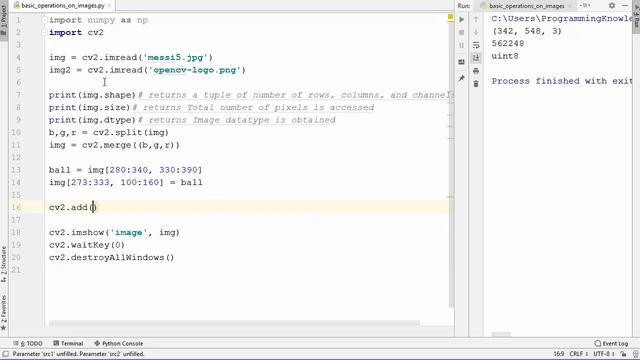Click the tool windows quick-access icon in status bar
This screenshot has height=360, width=640.
(x=5, y=354)
